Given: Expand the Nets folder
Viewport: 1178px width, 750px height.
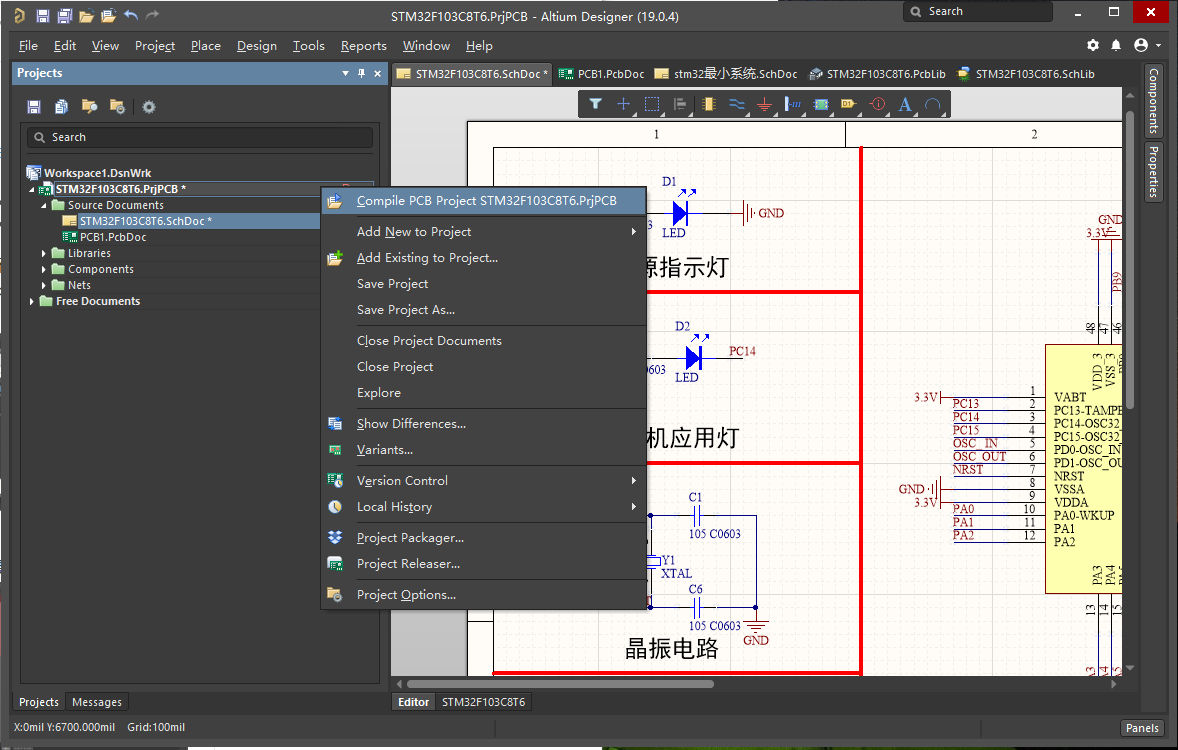Looking at the screenshot, I should pos(44,285).
